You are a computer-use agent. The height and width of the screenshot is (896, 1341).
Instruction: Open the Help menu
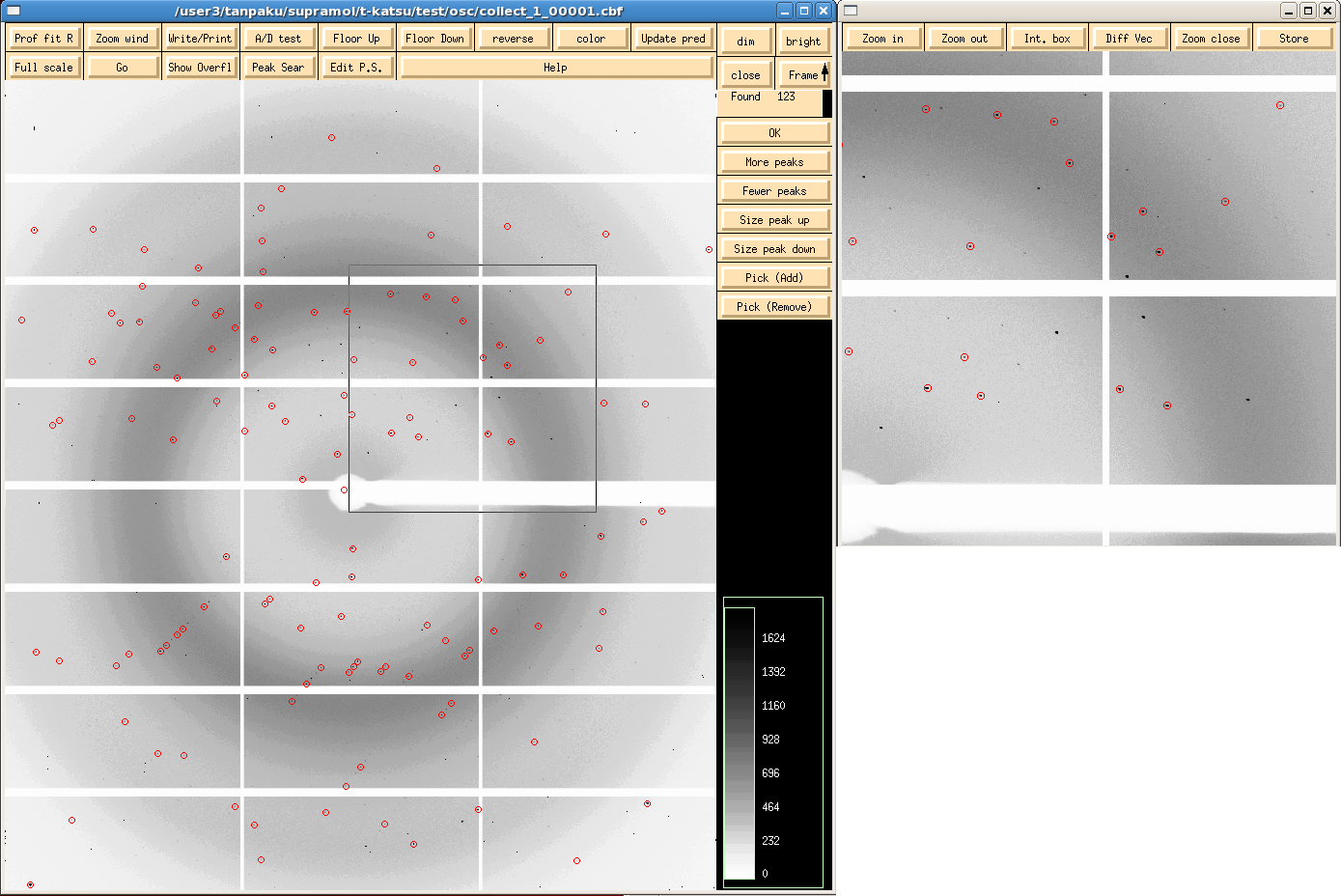pos(555,68)
